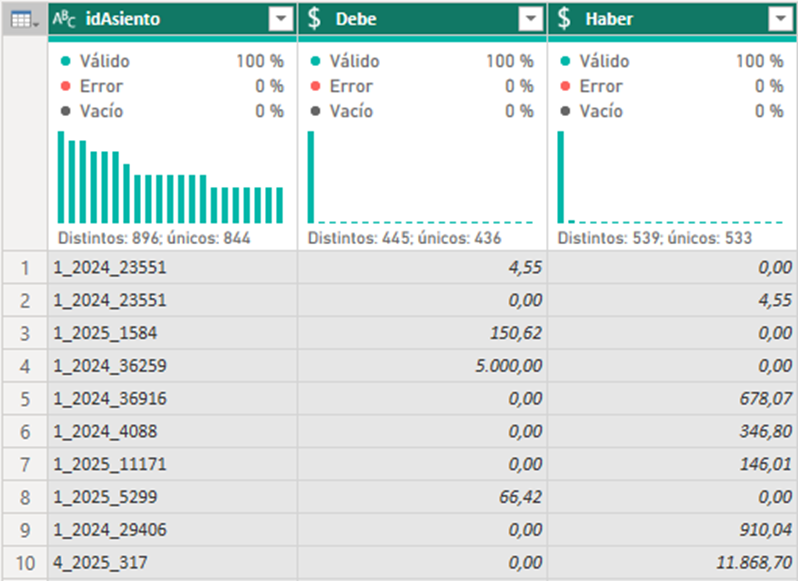Click the dark Vacío indicator under Haber
The height and width of the screenshot is (581, 798).
tap(565, 111)
